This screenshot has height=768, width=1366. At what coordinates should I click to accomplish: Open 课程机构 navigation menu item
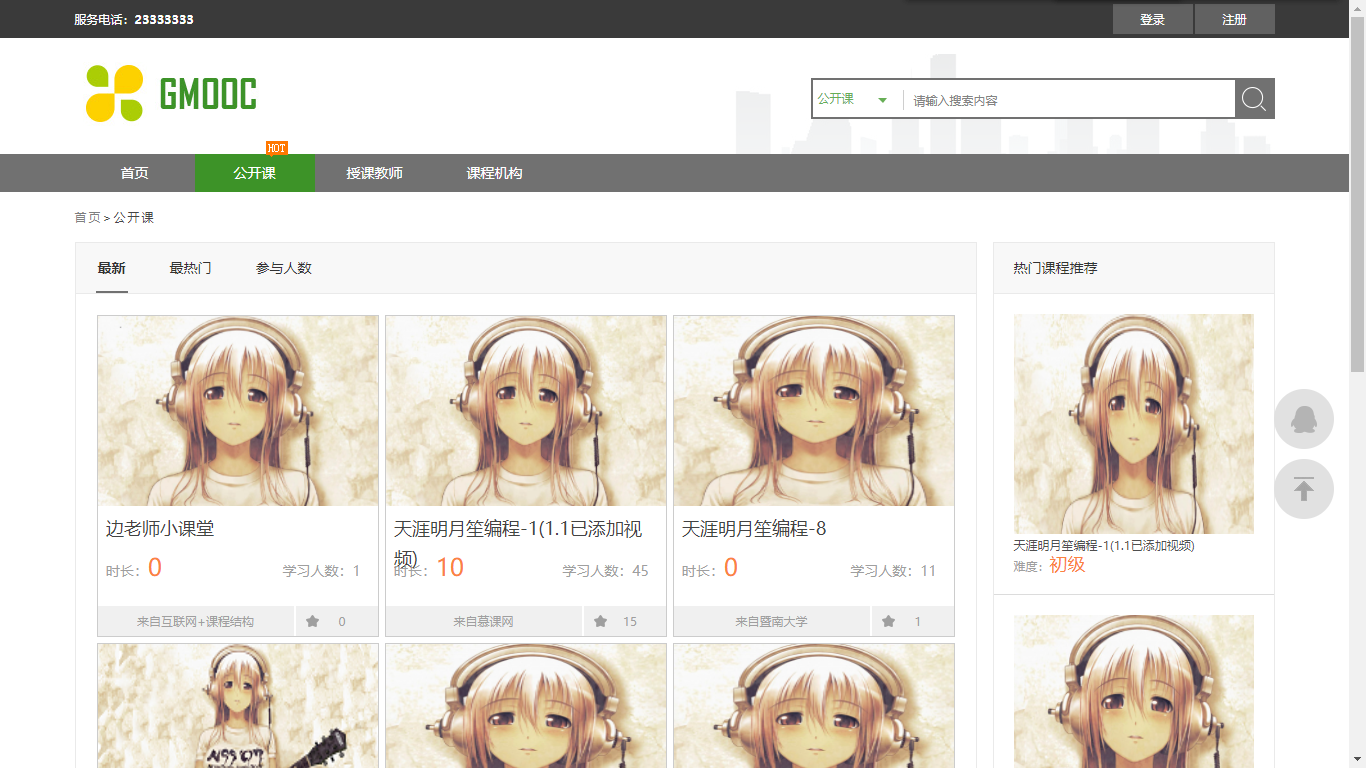(495, 173)
